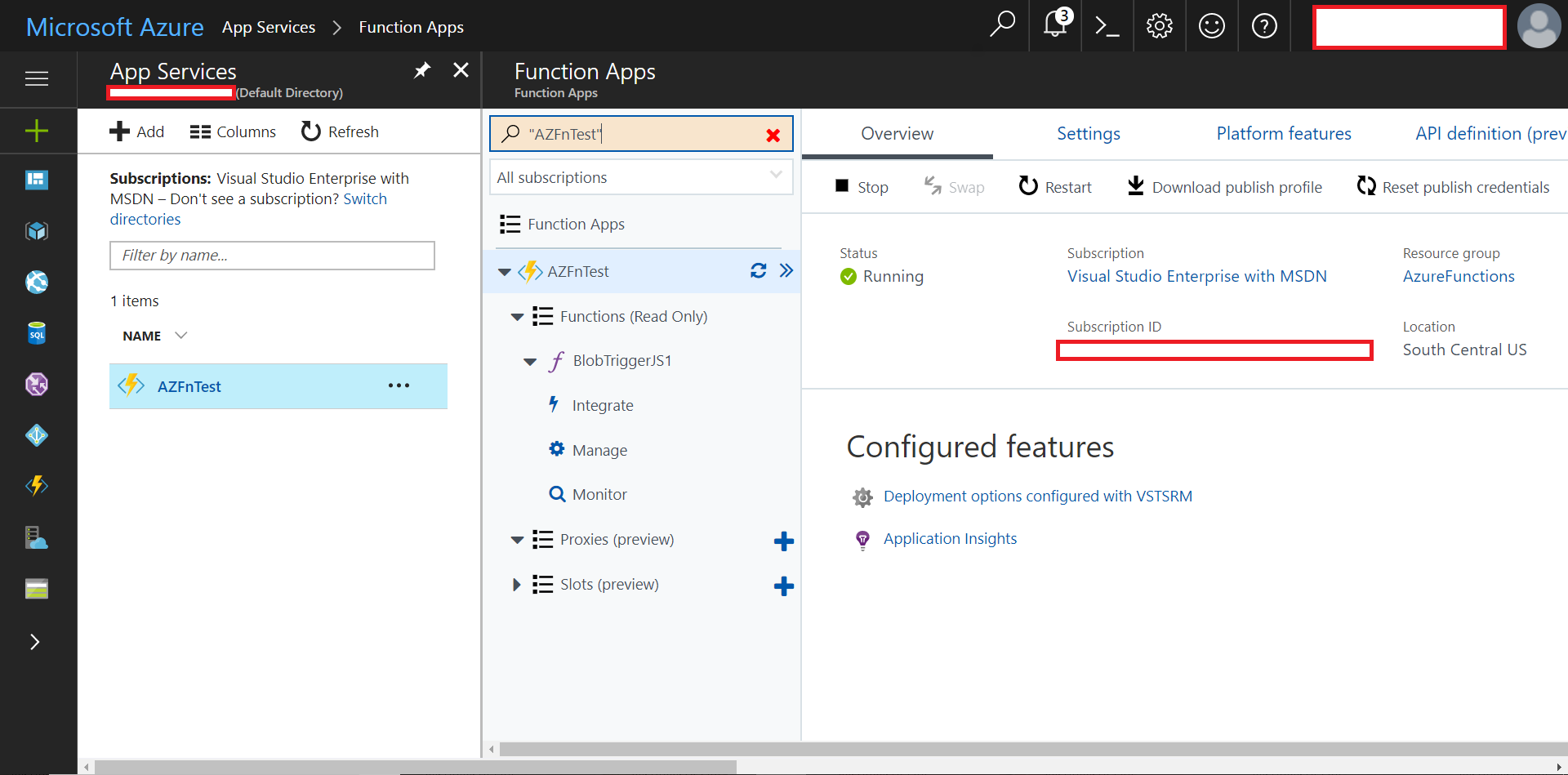Open the All subscriptions dropdown
1568x775 pixels.
(x=641, y=177)
